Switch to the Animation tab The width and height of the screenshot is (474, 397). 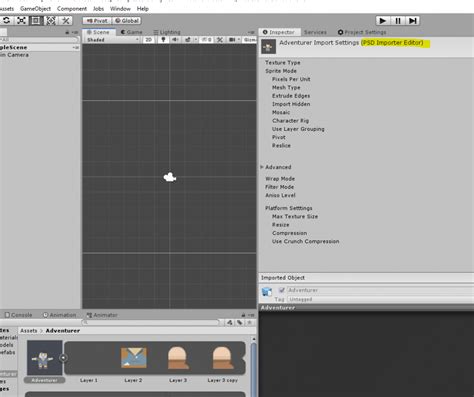(59, 315)
